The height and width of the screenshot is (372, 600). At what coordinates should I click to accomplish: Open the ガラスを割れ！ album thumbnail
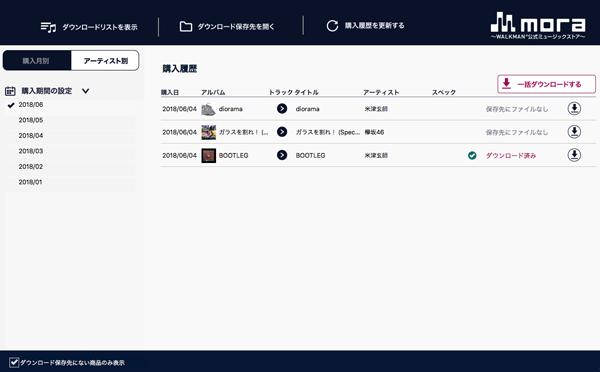click(209, 132)
